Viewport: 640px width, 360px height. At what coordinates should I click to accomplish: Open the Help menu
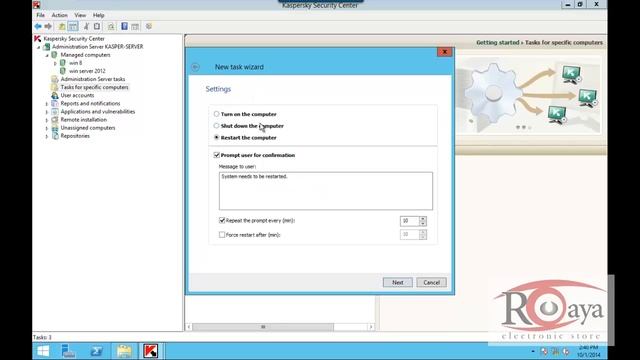(x=98, y=15)
